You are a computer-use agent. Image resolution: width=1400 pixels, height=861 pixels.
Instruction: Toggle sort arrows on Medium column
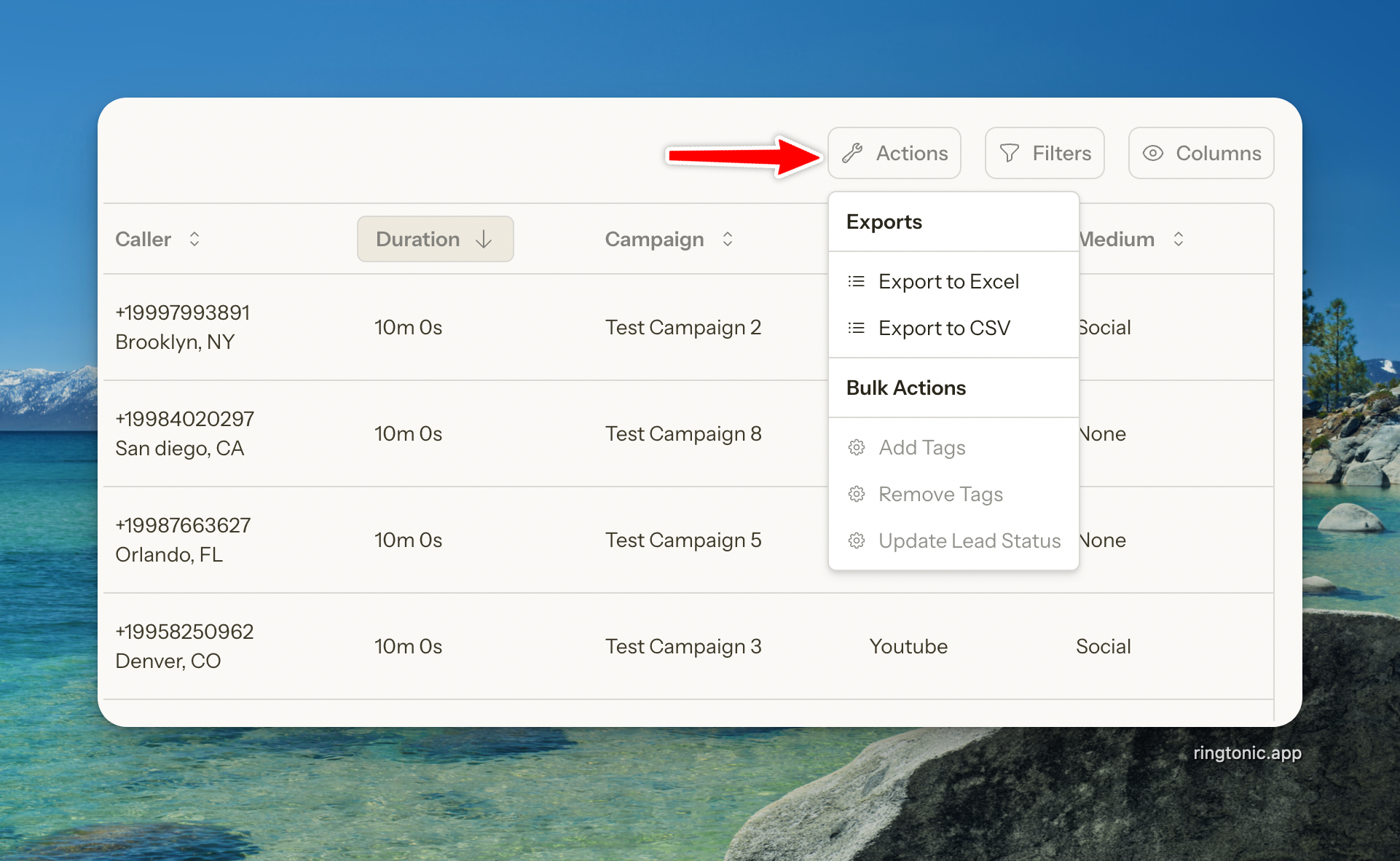coord(1178,239)
